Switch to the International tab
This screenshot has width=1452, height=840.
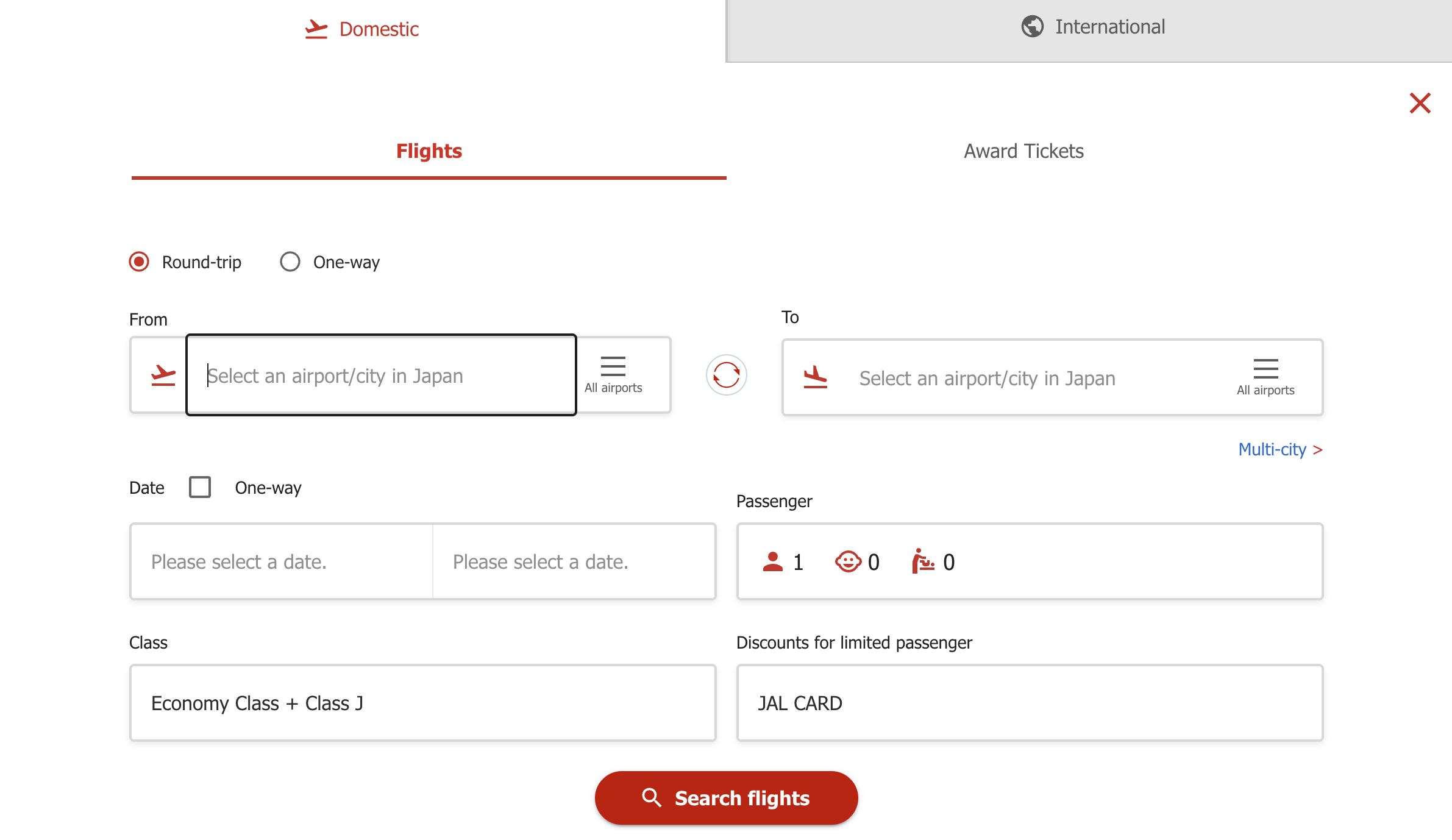click(x=1091, y=27)
